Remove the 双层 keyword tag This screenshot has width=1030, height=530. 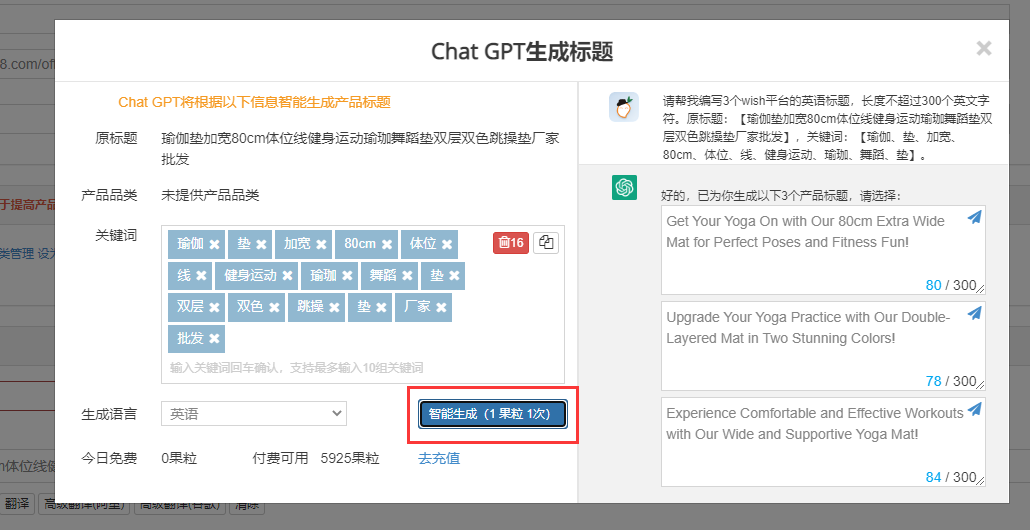(x=214, y=307)
